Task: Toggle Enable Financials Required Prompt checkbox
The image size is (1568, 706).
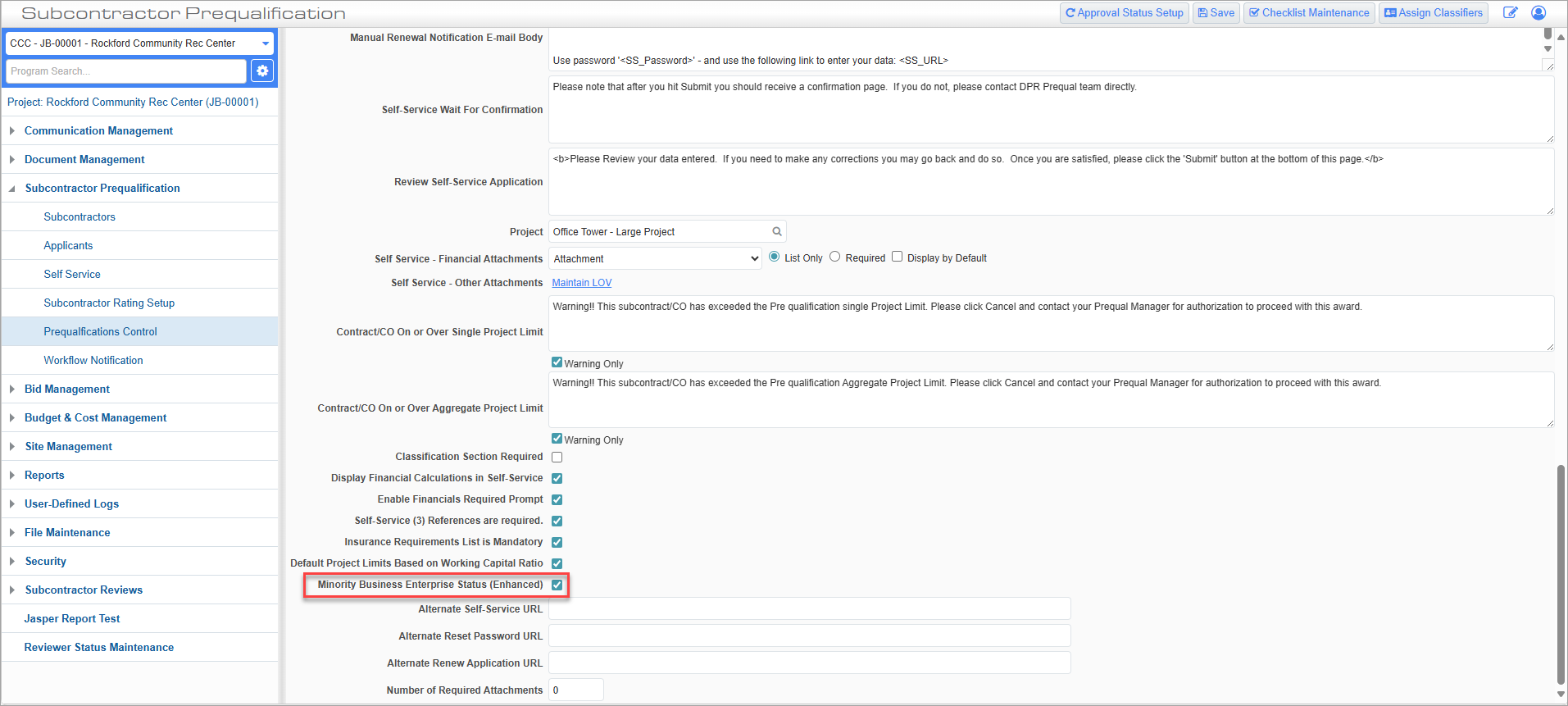Action: pyautogui.click(x=557, y=500)
